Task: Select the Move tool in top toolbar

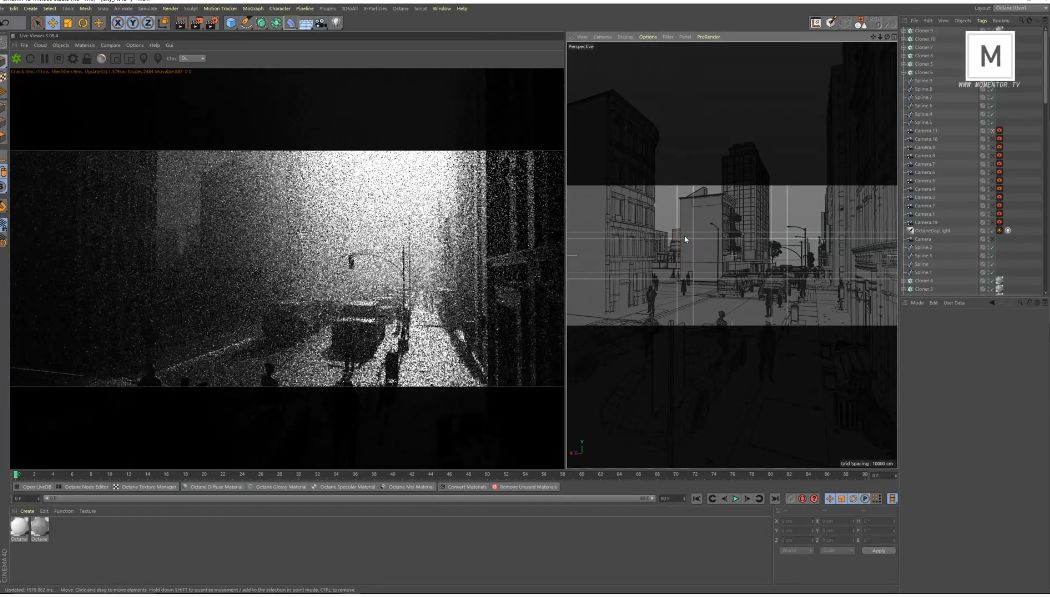Action: point(52,23)
